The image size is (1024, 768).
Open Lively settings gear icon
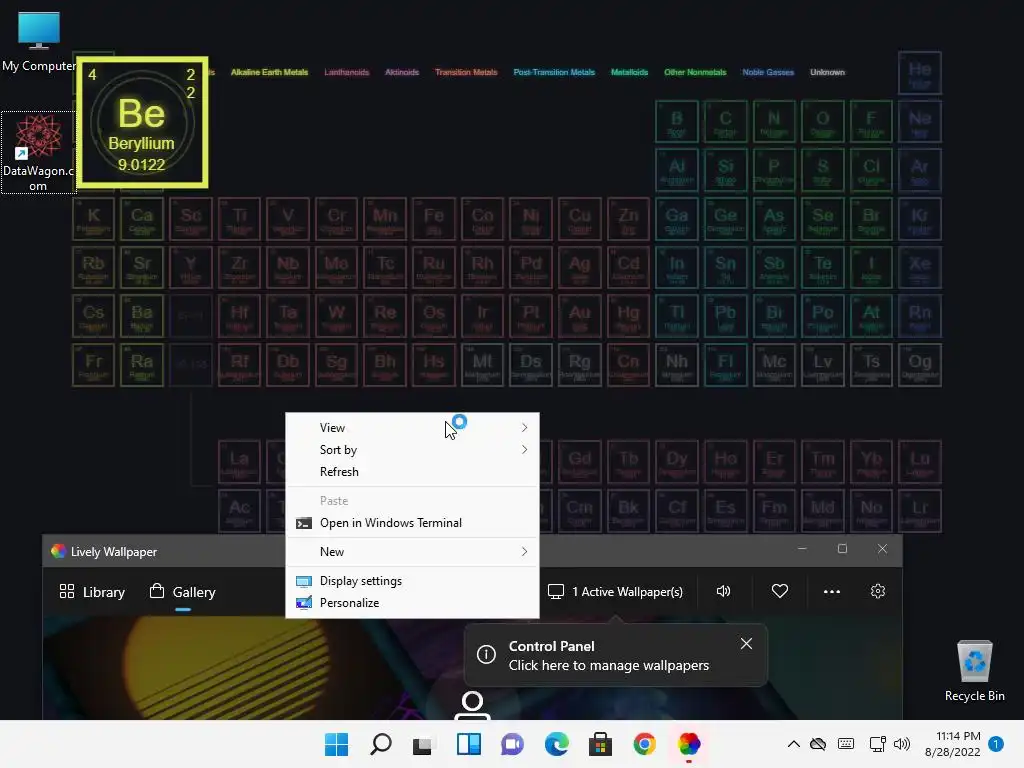coord(878,592)
